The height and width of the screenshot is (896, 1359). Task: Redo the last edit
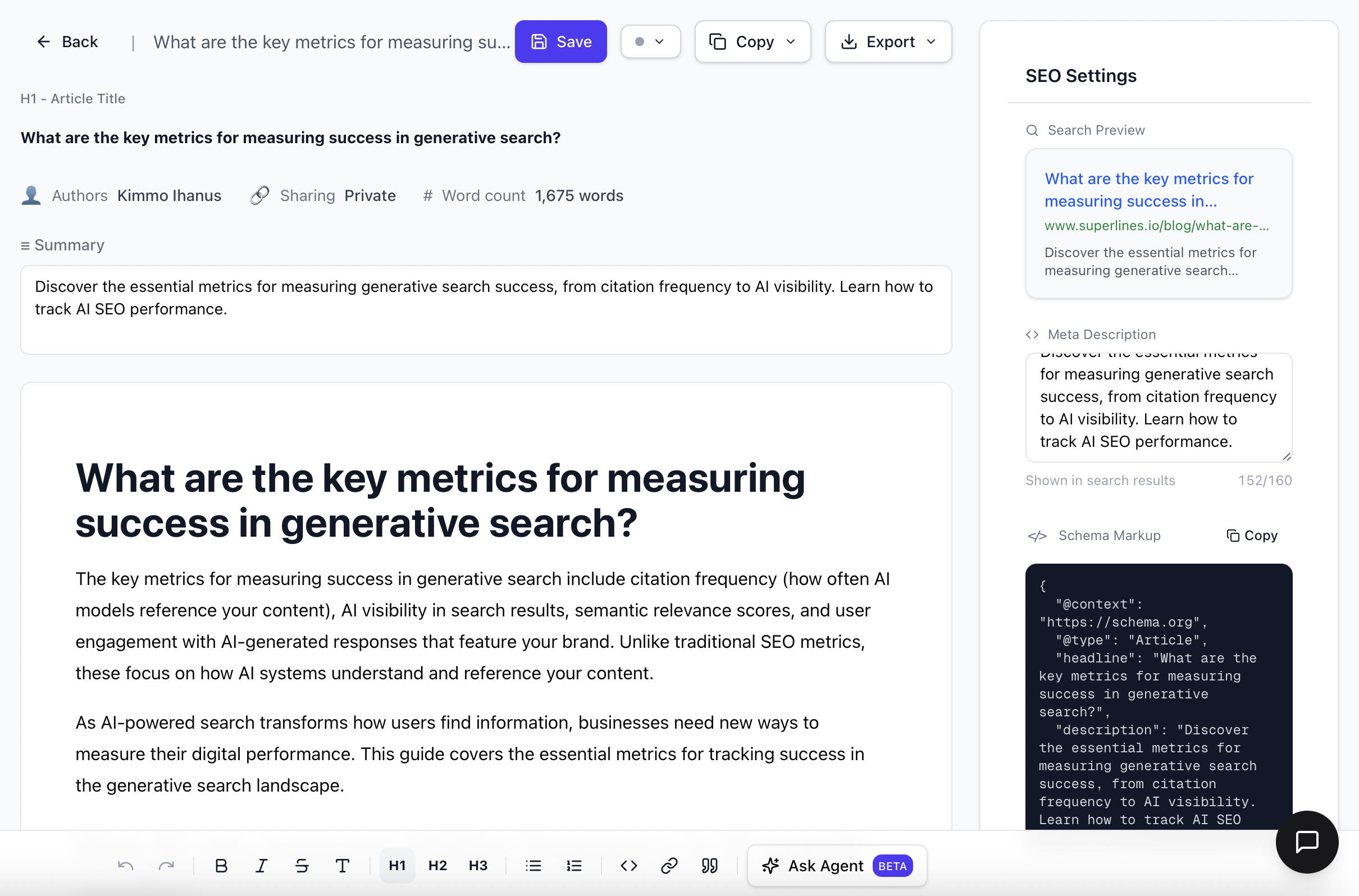click(x=166, y=865)
